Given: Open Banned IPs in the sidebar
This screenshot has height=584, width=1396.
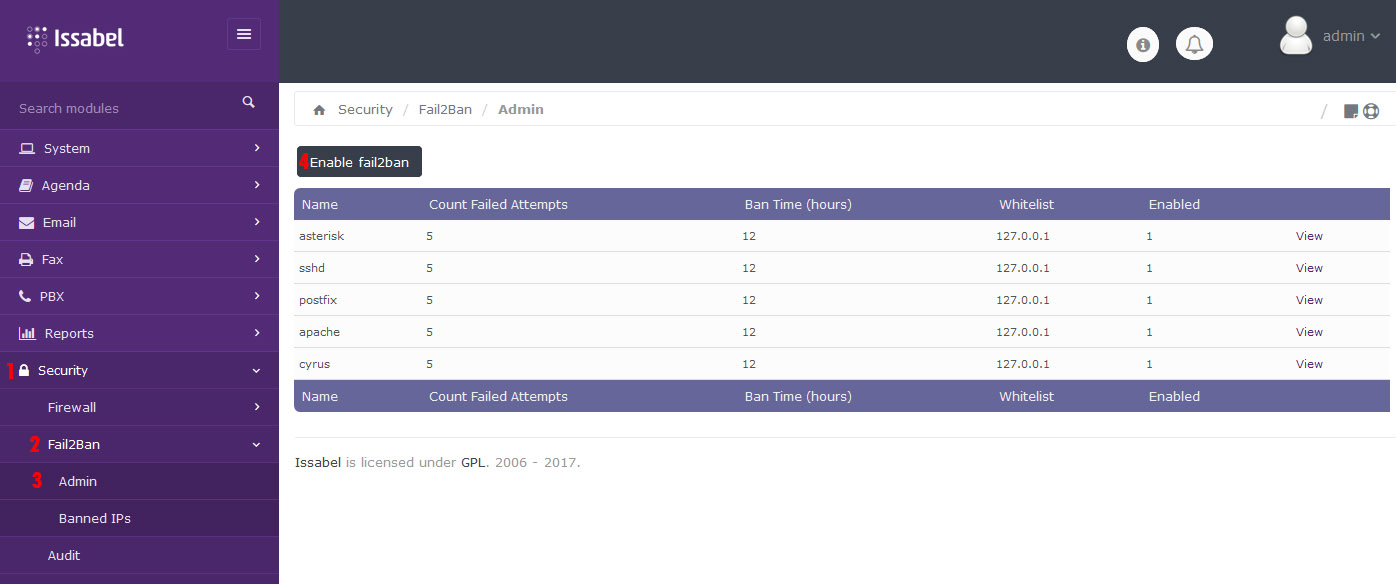Looking at the screenshot, I should coord(95,518).
